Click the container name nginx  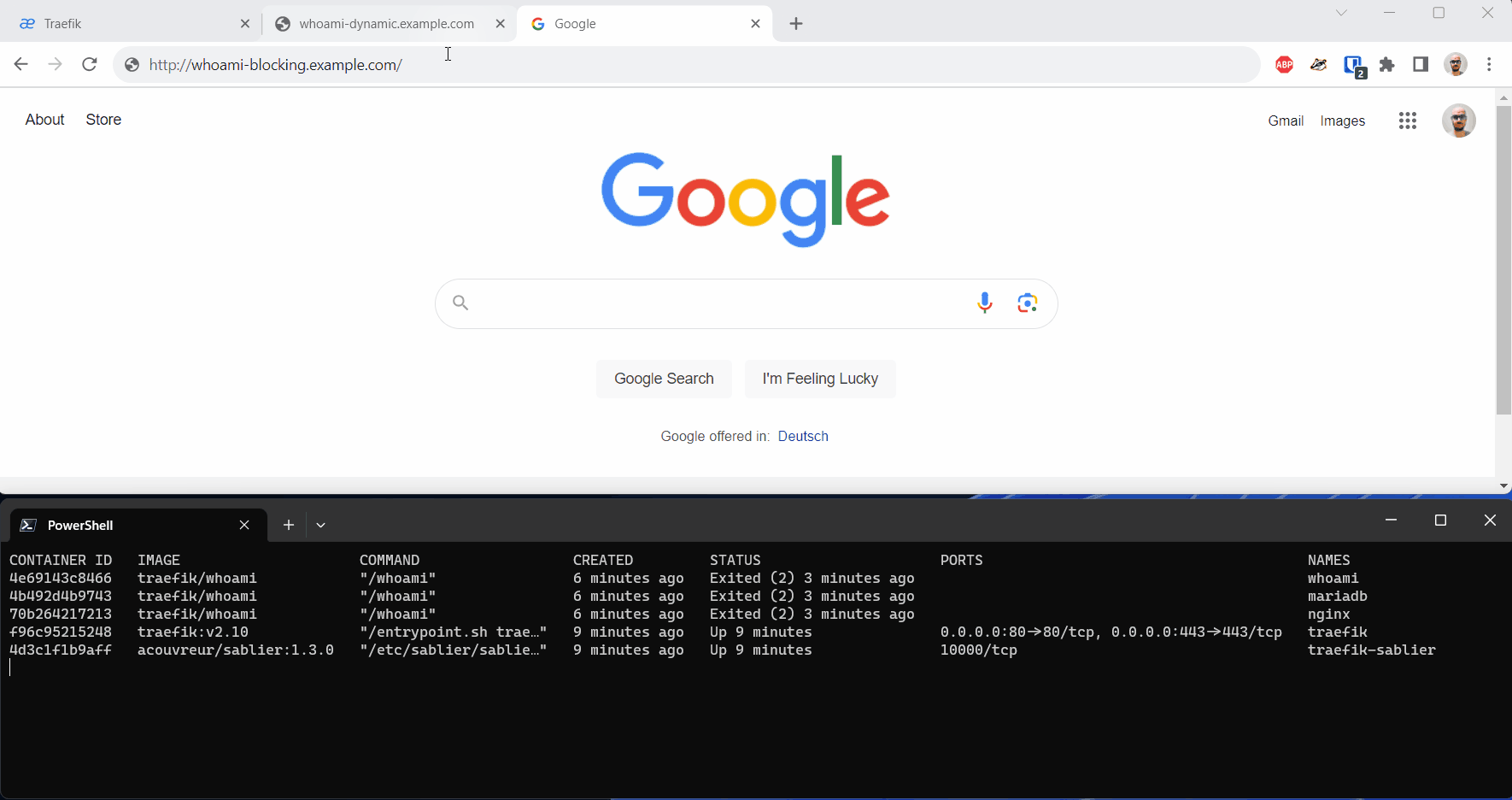(x=1329, y=614)
